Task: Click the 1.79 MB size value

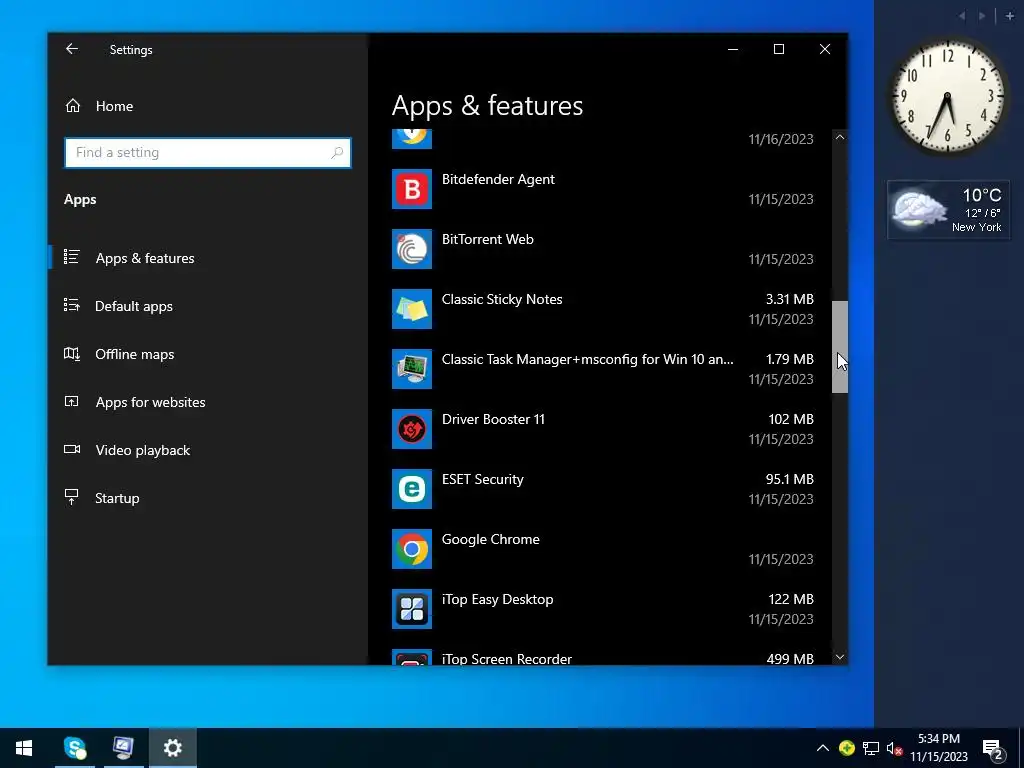Action: pos(790,359)
